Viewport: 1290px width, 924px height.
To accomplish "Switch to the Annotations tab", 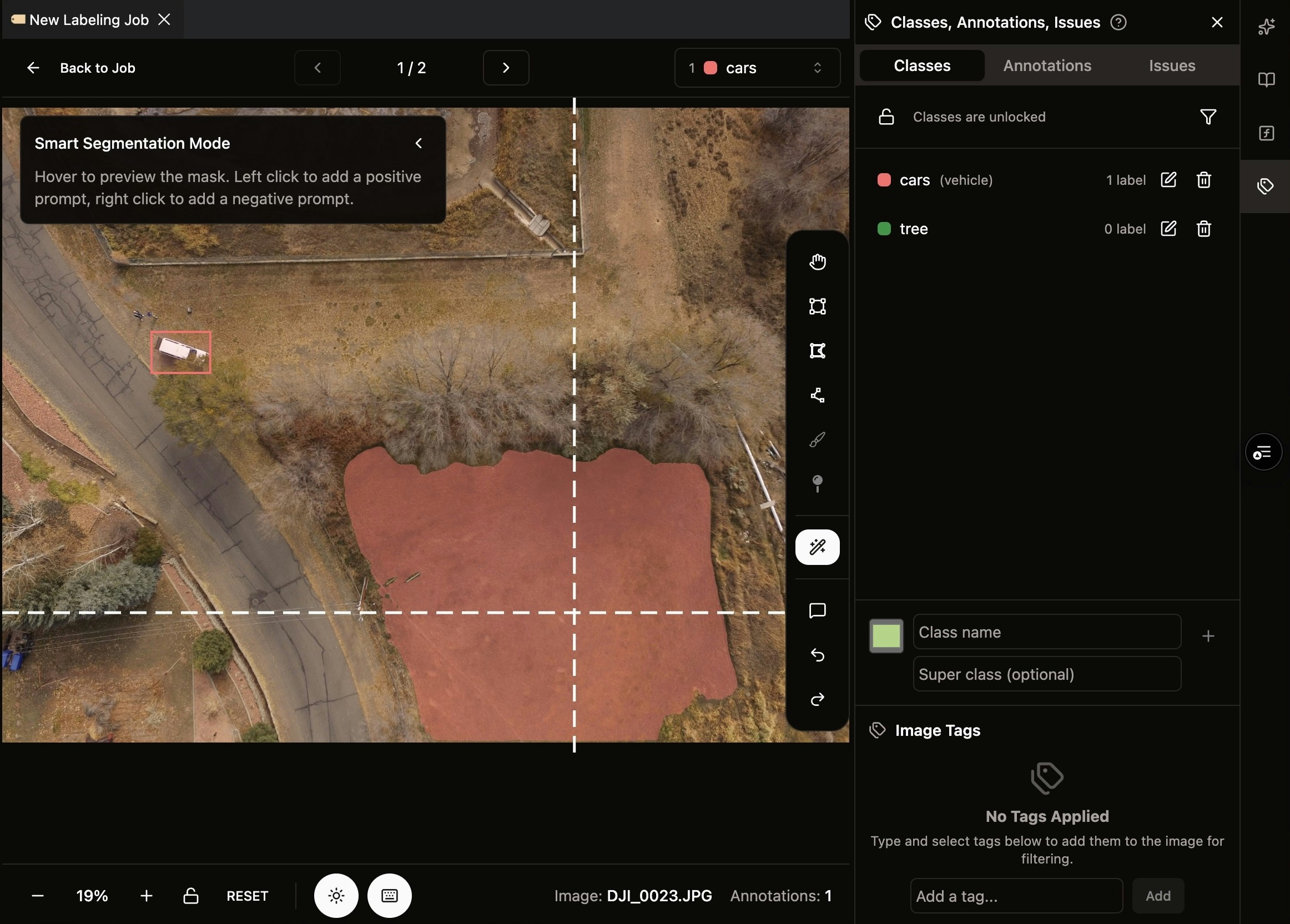I will click(x=1046, y=66).
